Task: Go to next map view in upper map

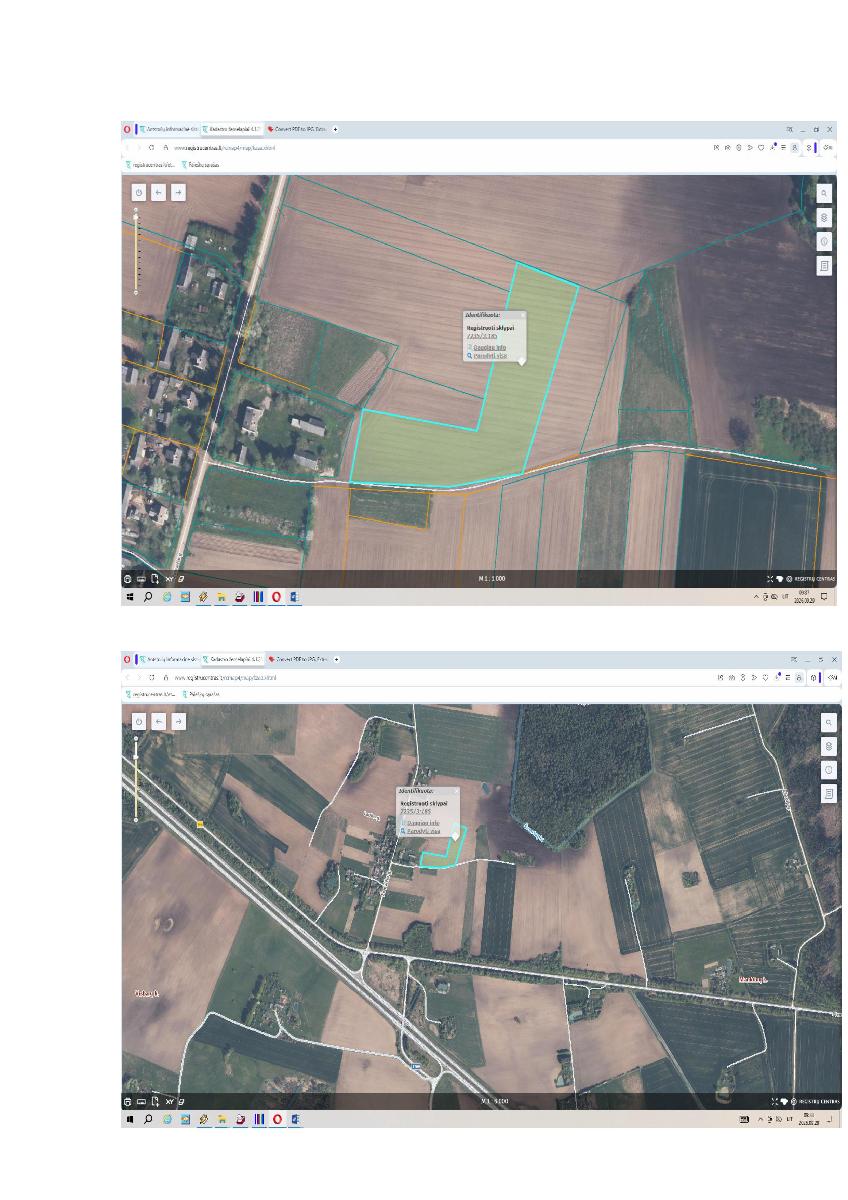Action: [x=178, y=192]
